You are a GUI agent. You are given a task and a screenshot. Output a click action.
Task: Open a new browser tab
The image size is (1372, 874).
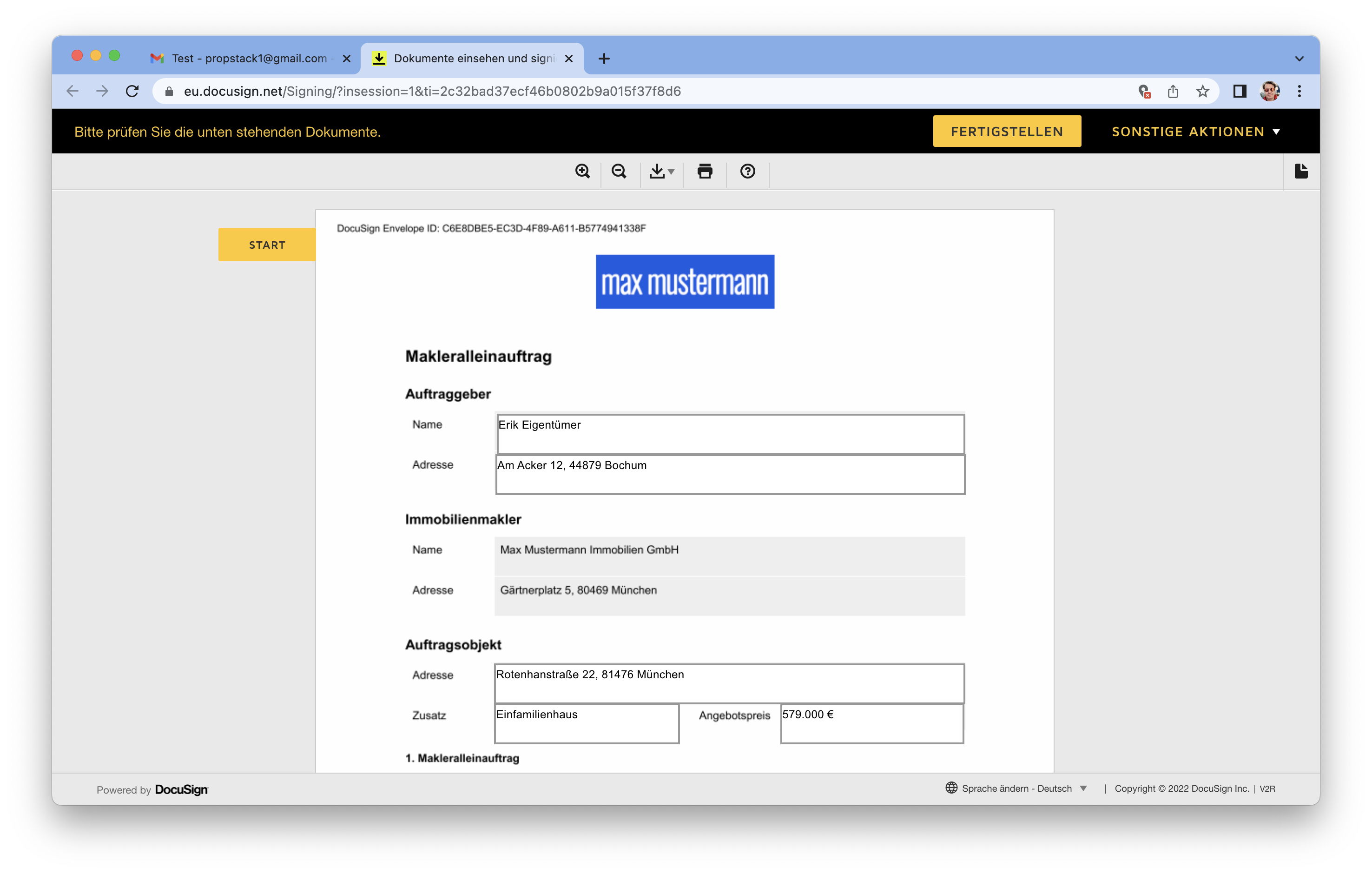click(x=604, y=59)
